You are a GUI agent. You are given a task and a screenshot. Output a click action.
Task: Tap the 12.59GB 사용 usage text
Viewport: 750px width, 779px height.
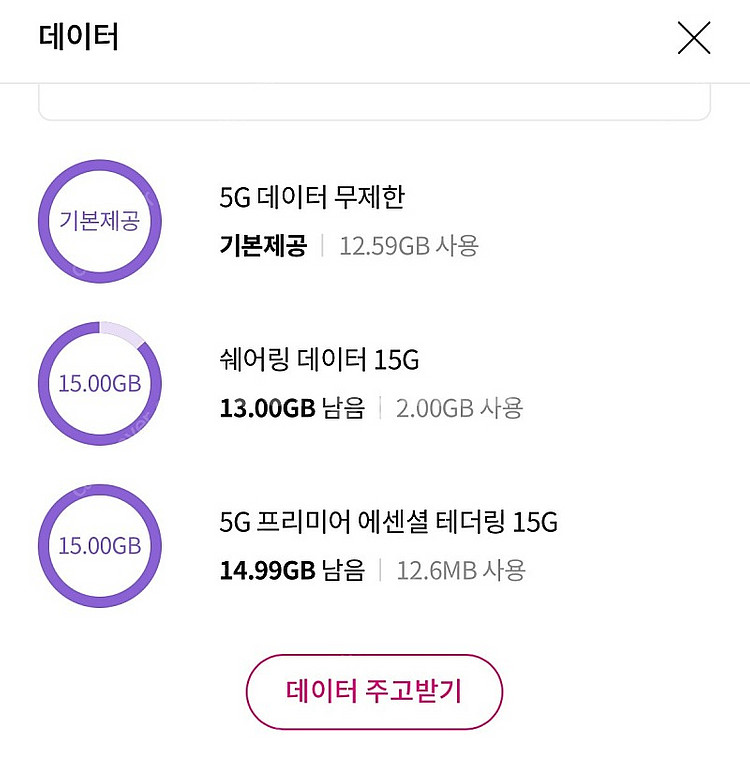(408, 246)
